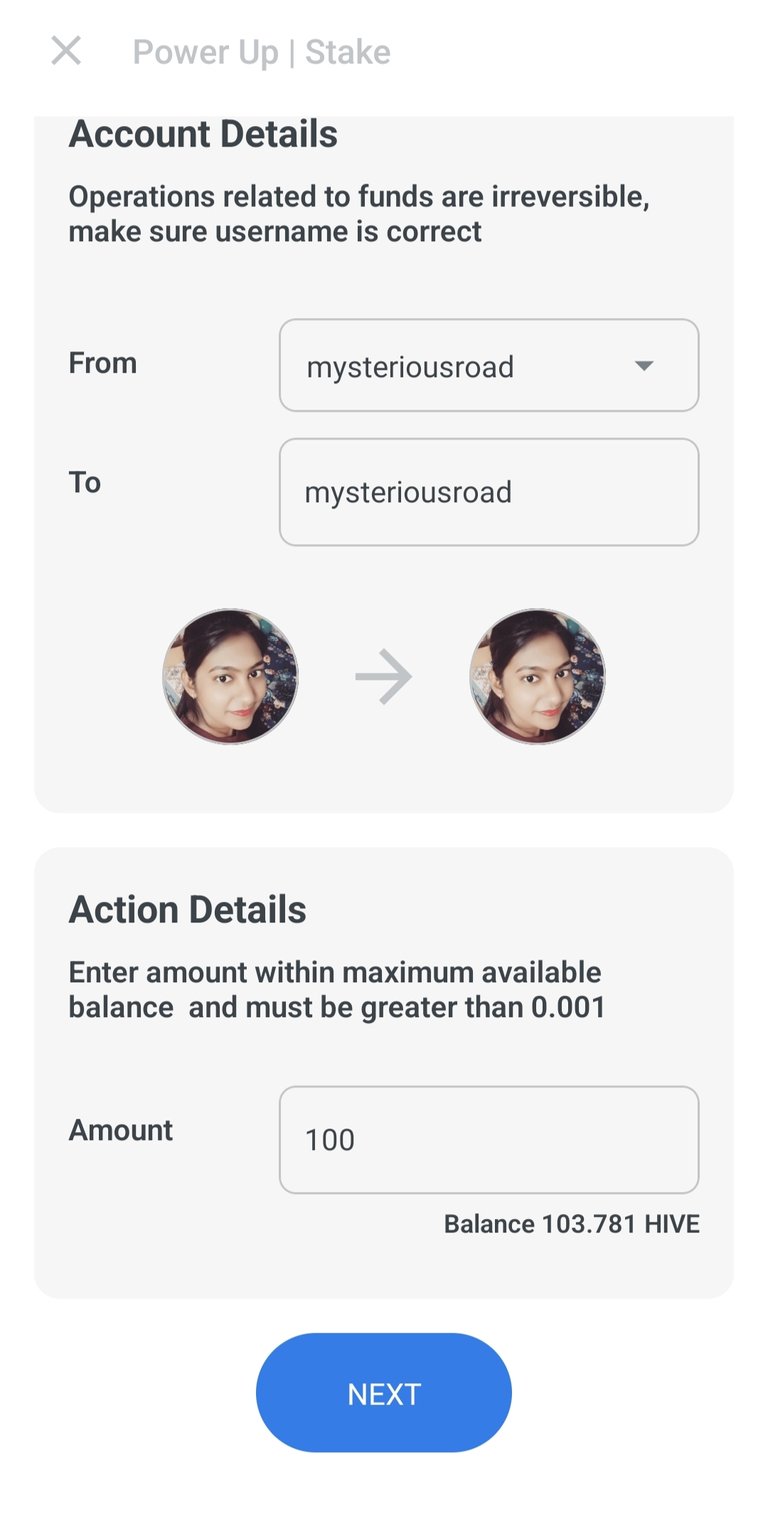Image resolution: width=768 pixels, height=1520 pixels.
Task: Click the To label
Action: click(x=85, y=483)
